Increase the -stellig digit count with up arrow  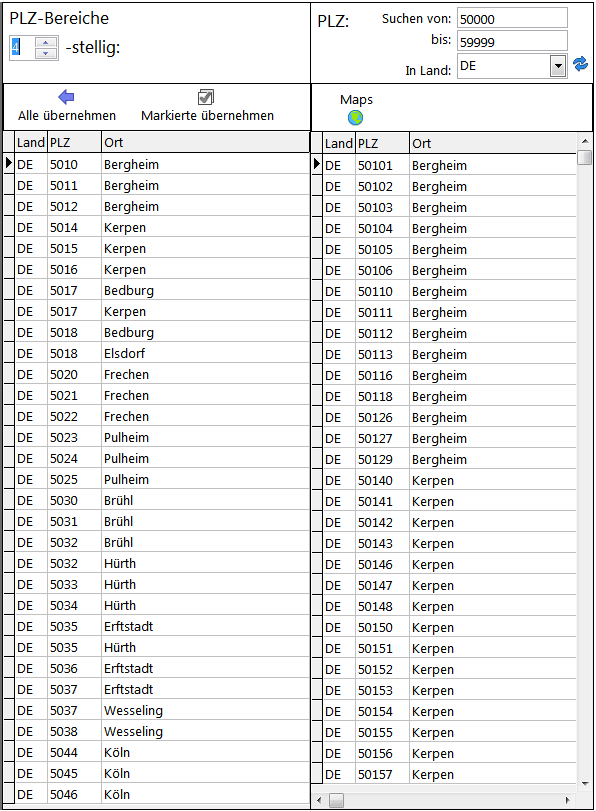pos(46,42)
